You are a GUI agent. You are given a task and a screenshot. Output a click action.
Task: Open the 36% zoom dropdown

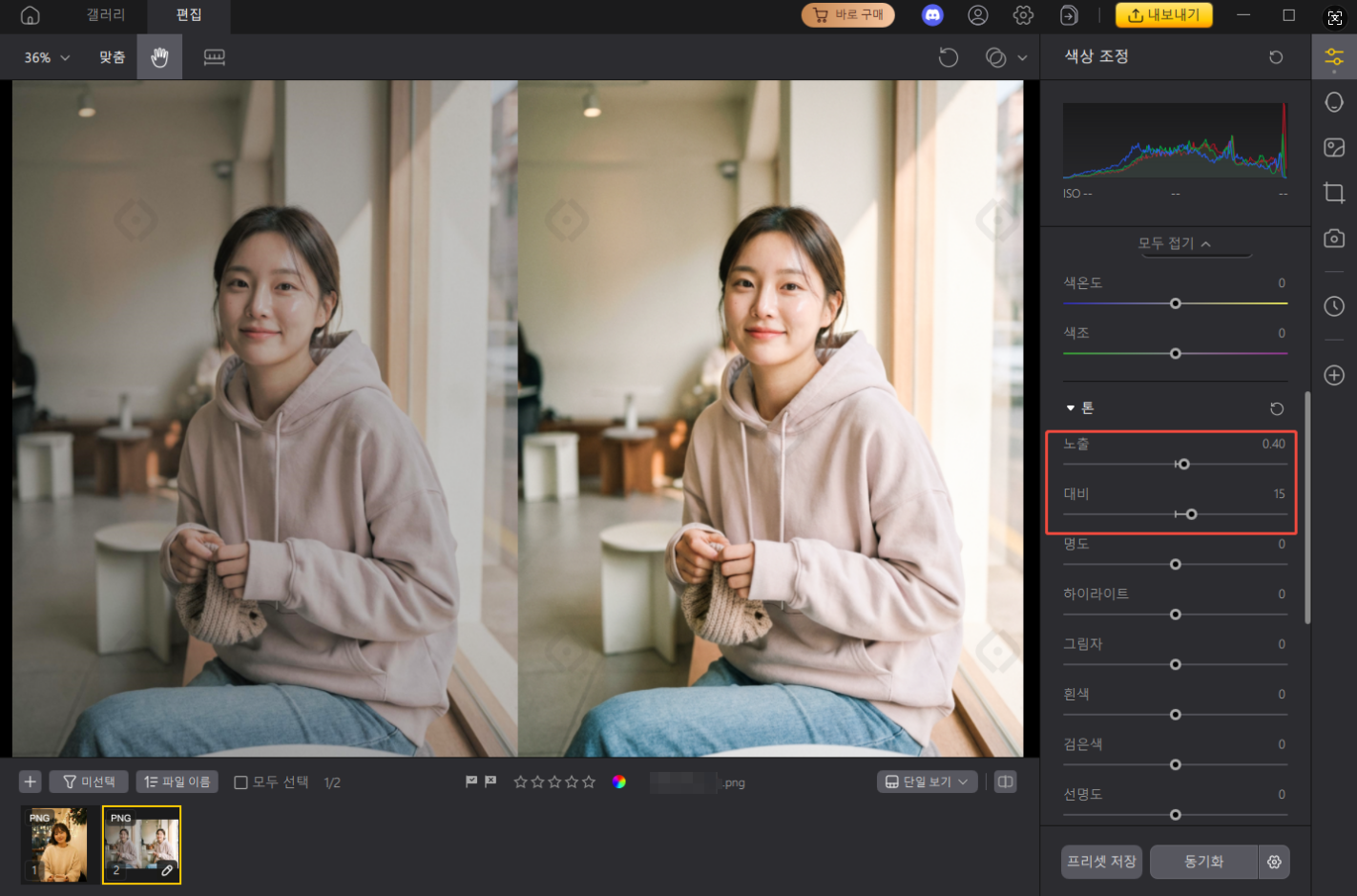click(47, 57)
